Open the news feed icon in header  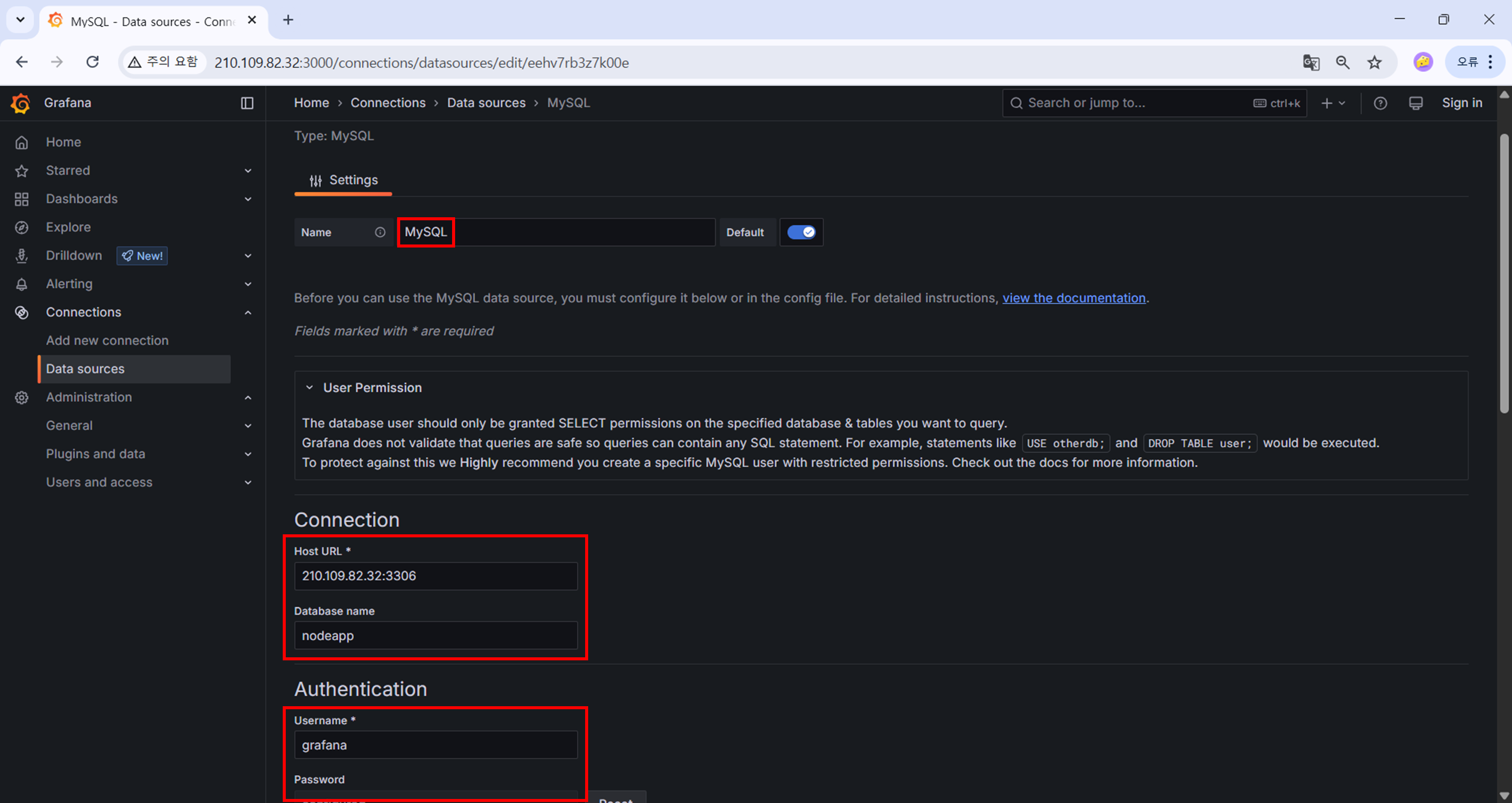[x=1415, y=103]
